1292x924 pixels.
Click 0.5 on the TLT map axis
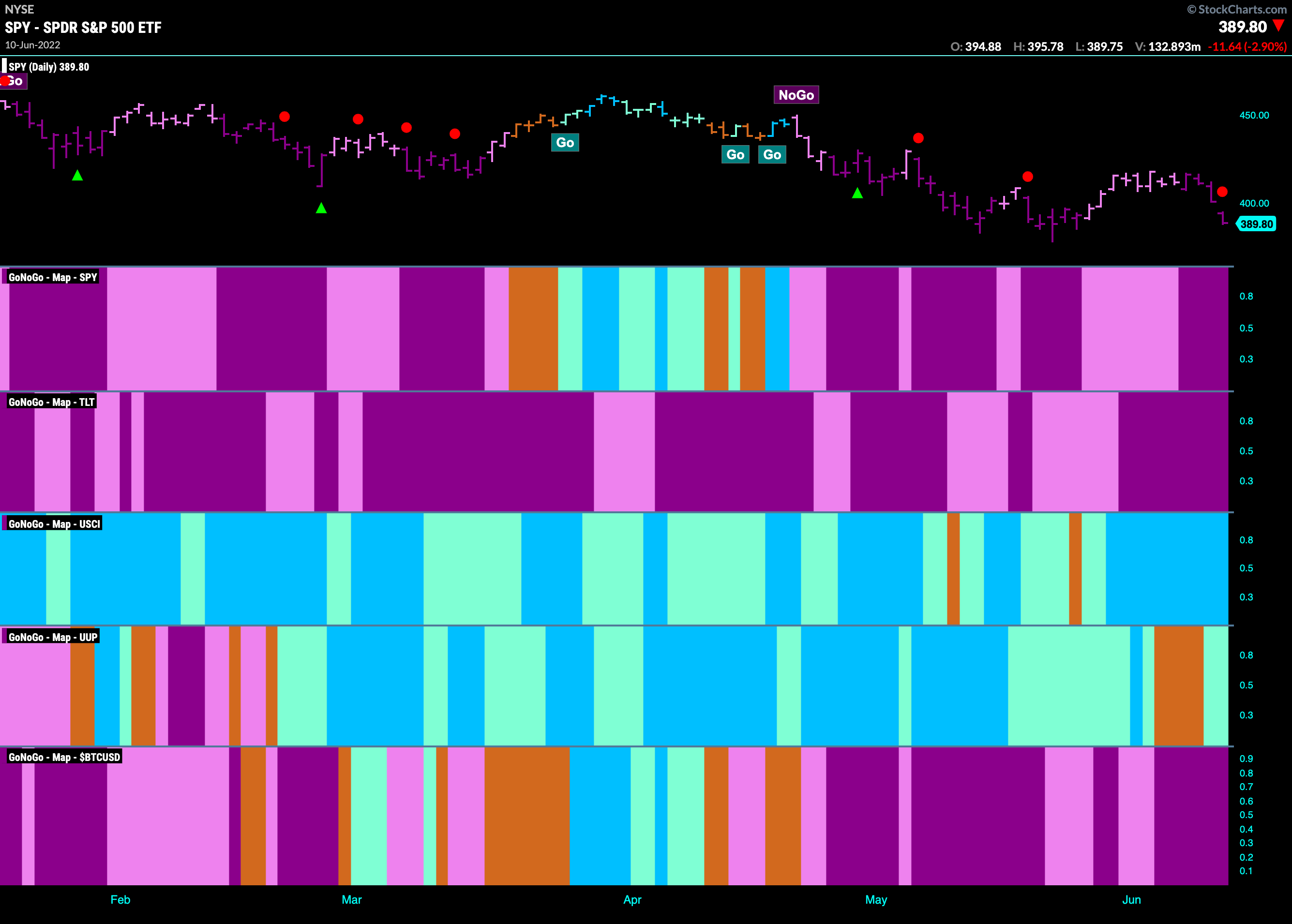tap(1246, 450)
